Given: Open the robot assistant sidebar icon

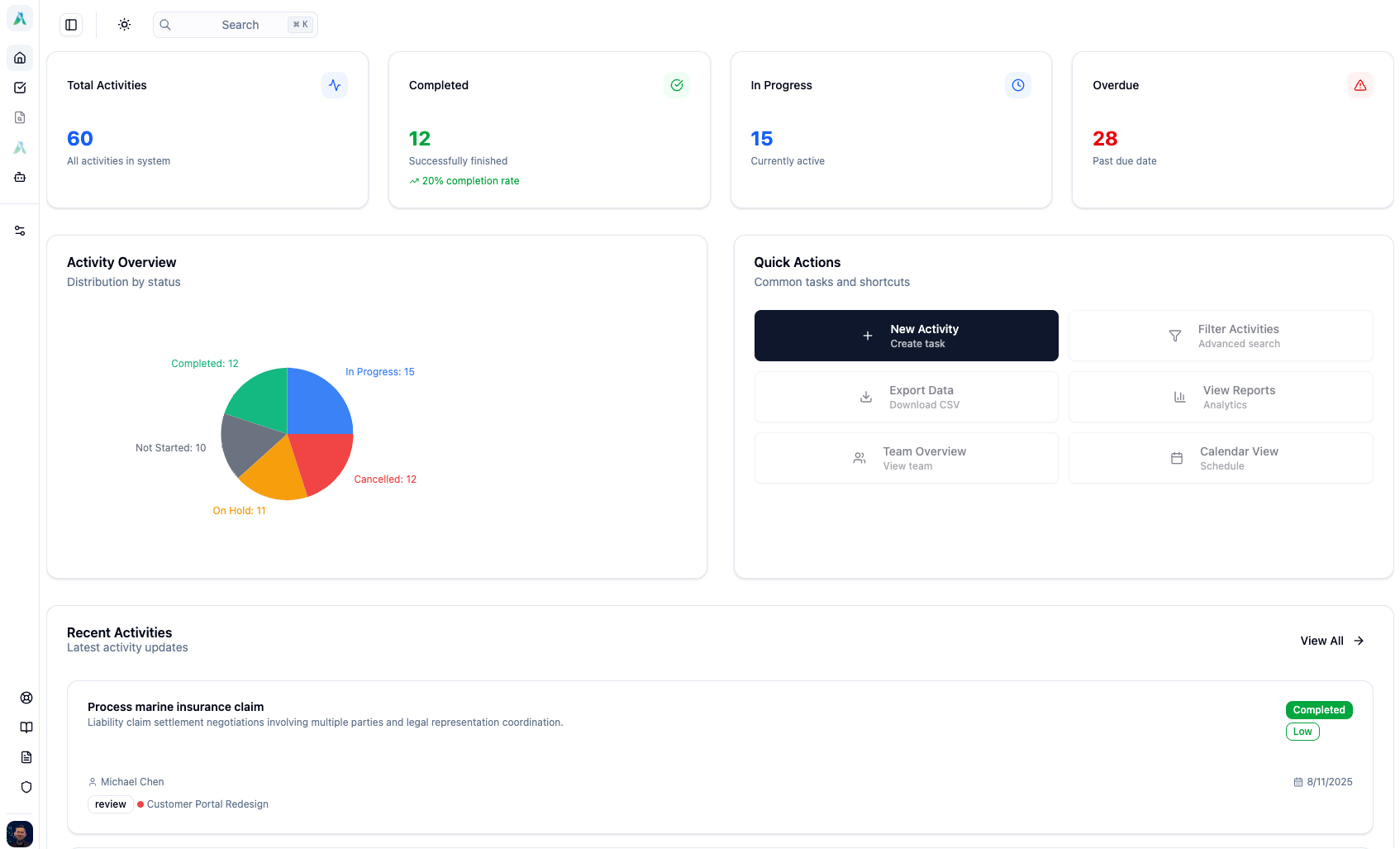Looking at the screenshot, I should point(20,177).
